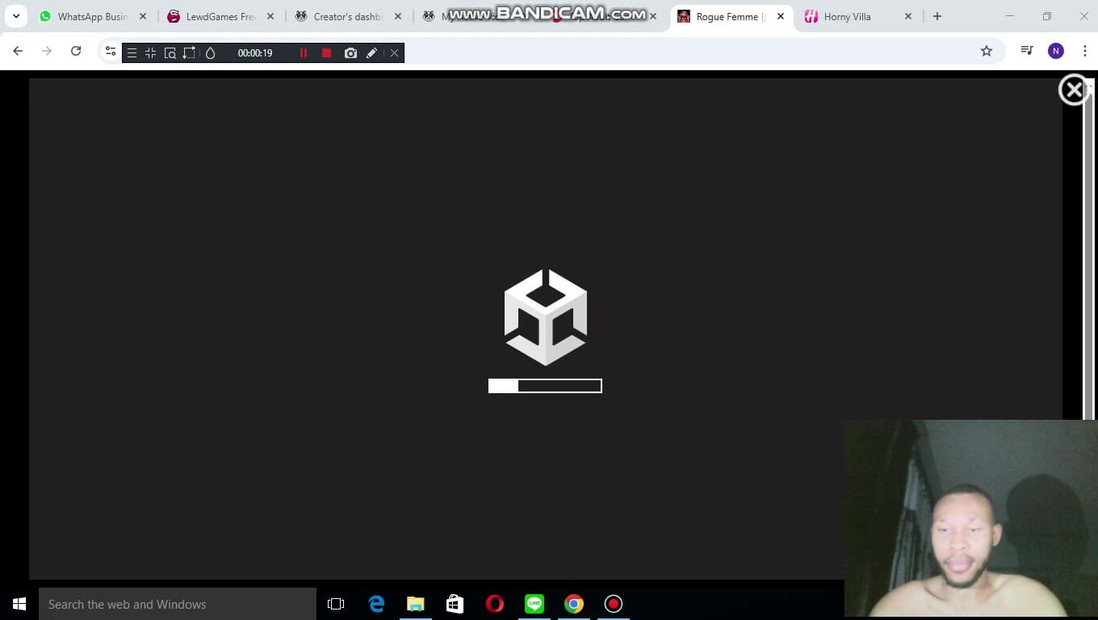This screenshot has height=620, width=1098.
Task: Expand the tab search dropdown arrow
Action: tap(16, 16)
